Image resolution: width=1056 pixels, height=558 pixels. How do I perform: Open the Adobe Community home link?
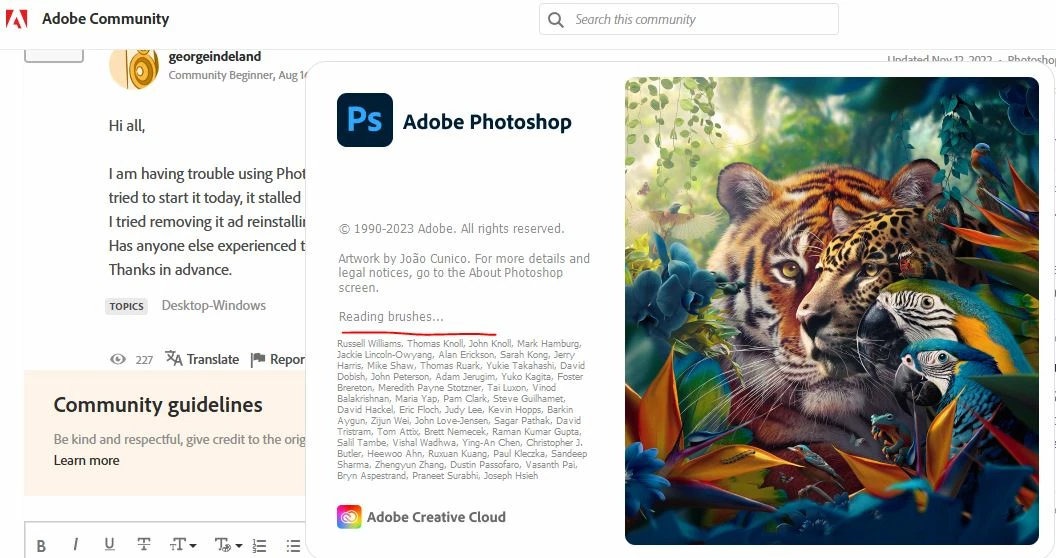[x=106, y=19]
